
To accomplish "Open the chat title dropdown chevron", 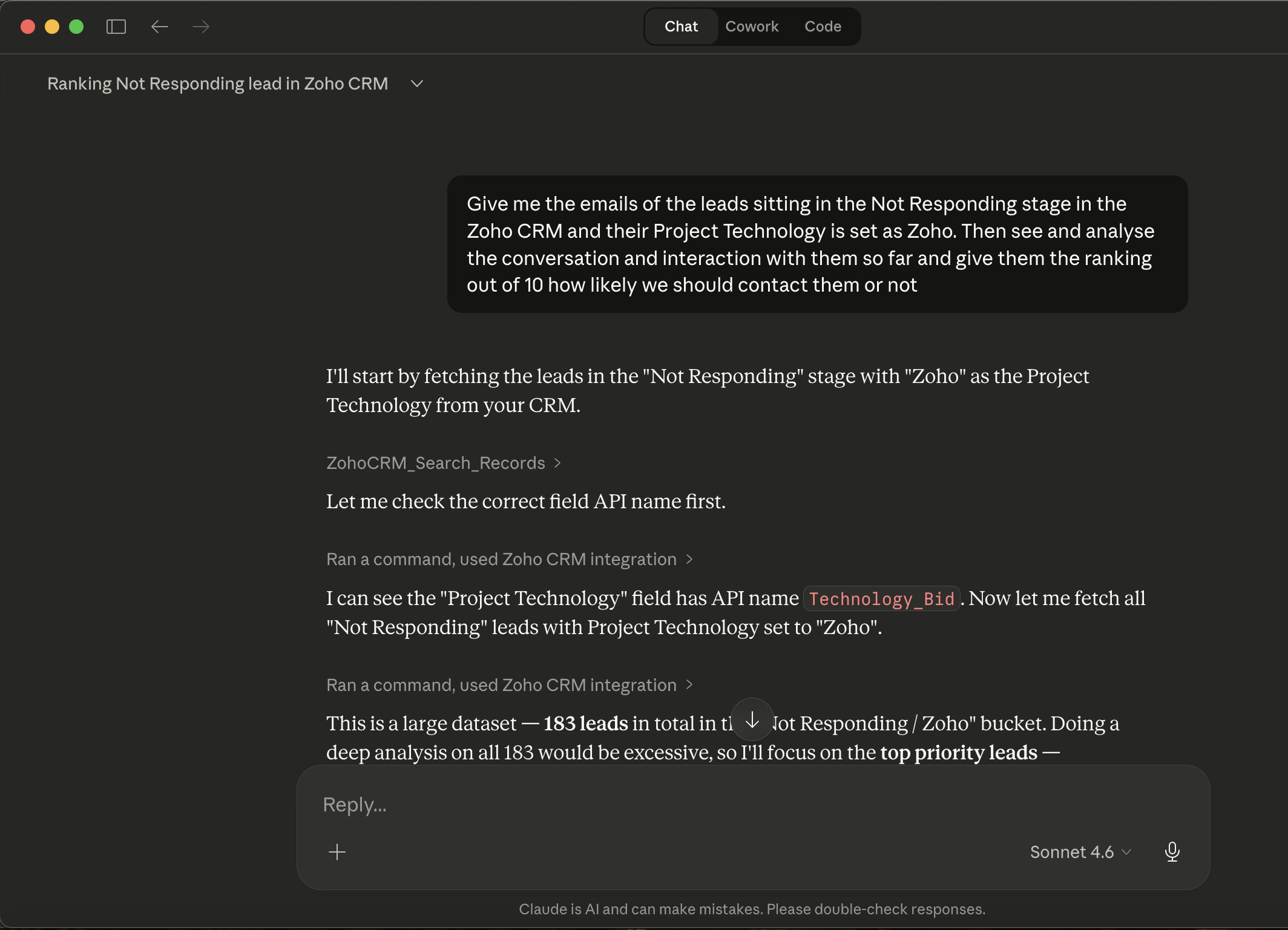I will [x=416, y=84].
